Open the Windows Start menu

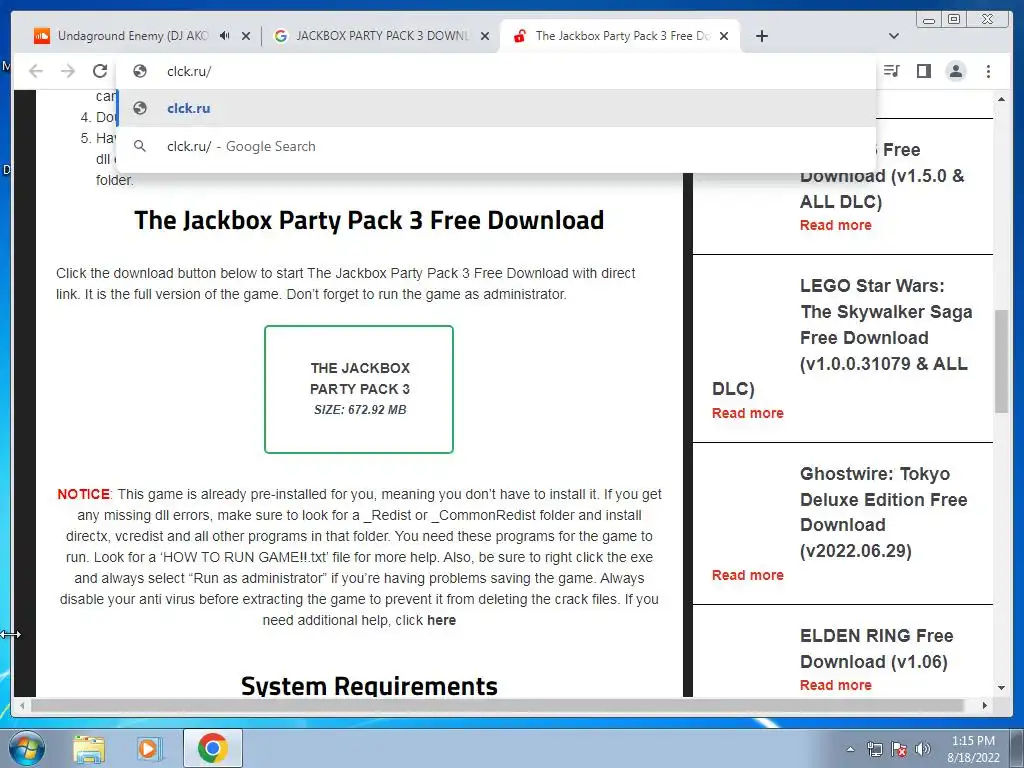pyautogui.click(x=26, y=748)
